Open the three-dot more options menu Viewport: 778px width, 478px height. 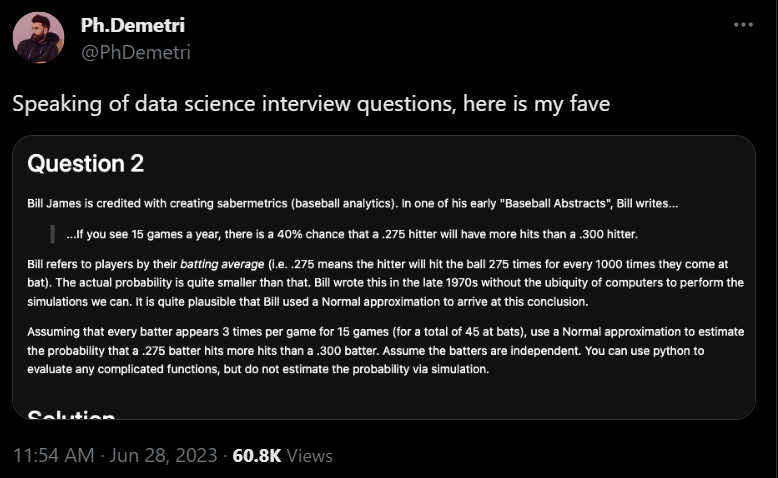(743, 25)
